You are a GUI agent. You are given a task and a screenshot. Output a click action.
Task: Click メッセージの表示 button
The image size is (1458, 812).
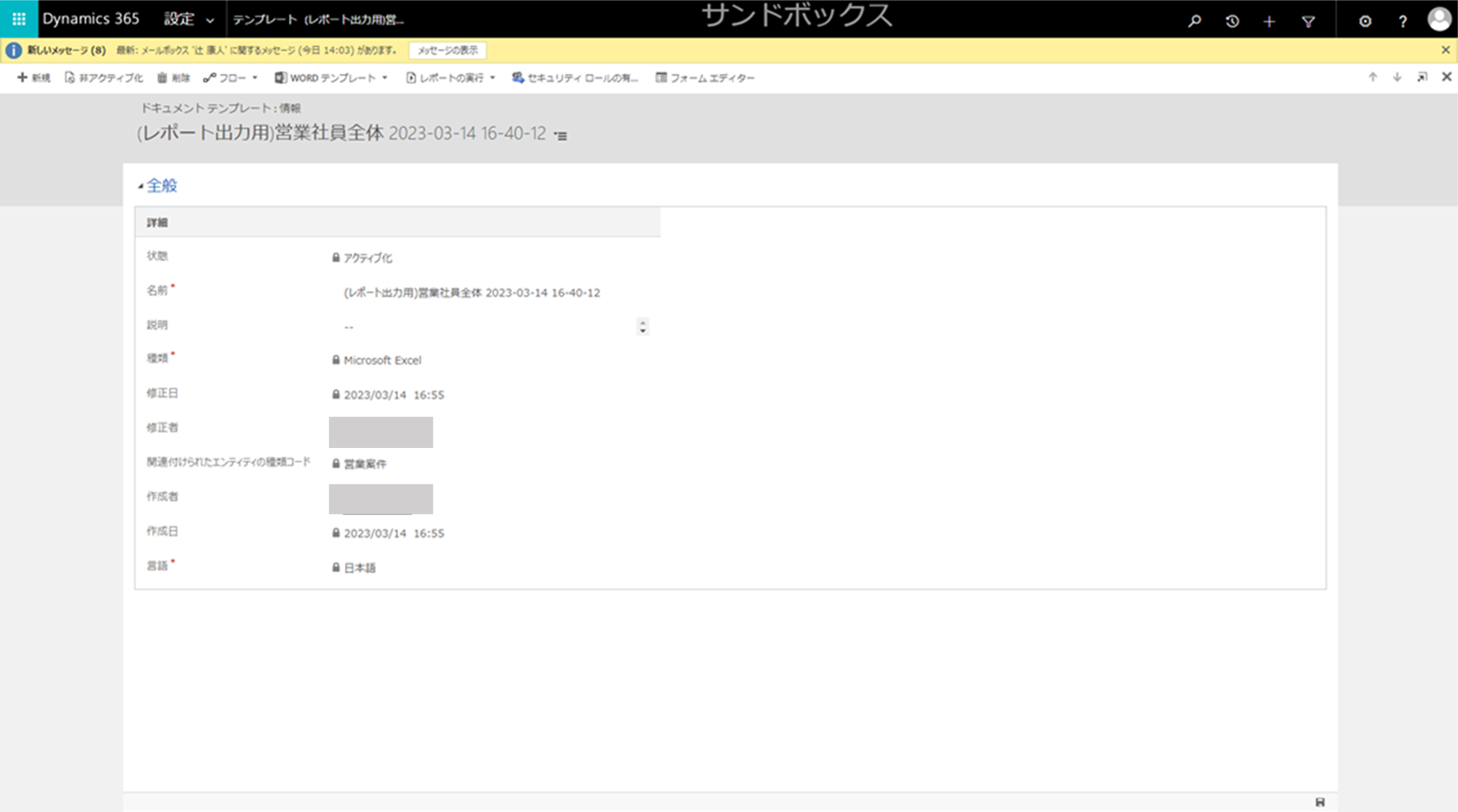(x=448, y=50)
